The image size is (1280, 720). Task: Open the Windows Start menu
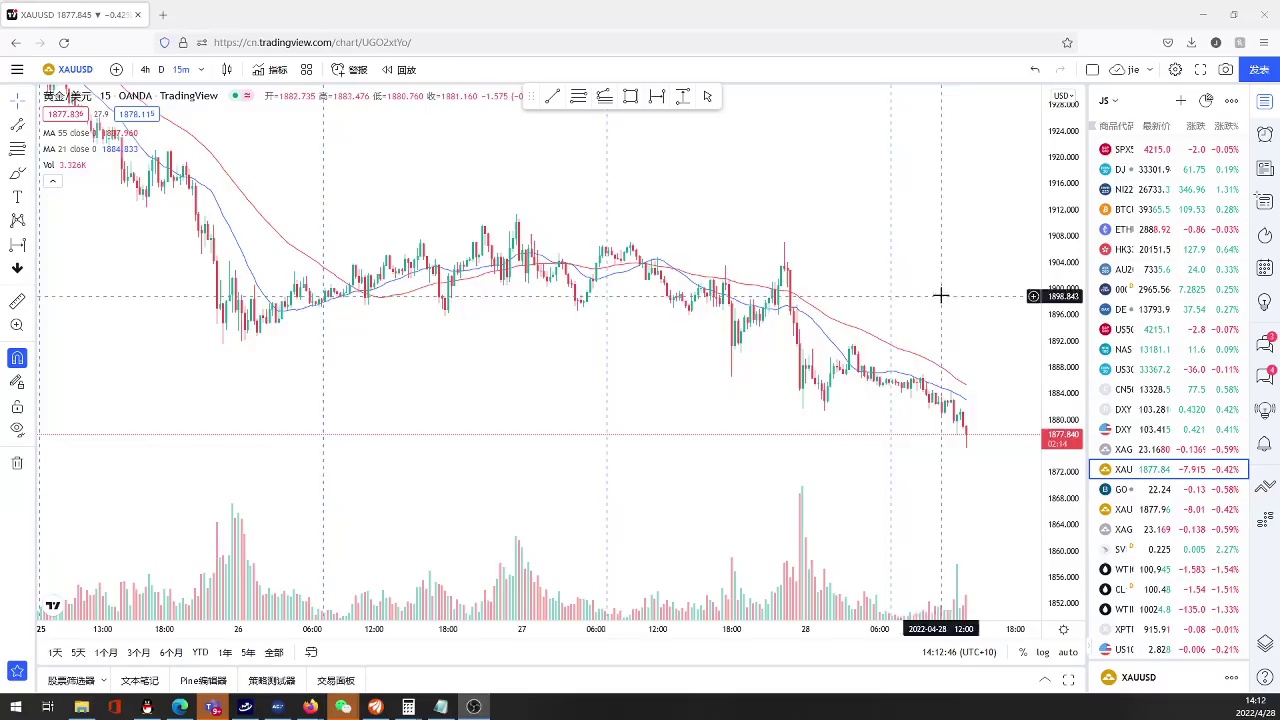point(15,707)
